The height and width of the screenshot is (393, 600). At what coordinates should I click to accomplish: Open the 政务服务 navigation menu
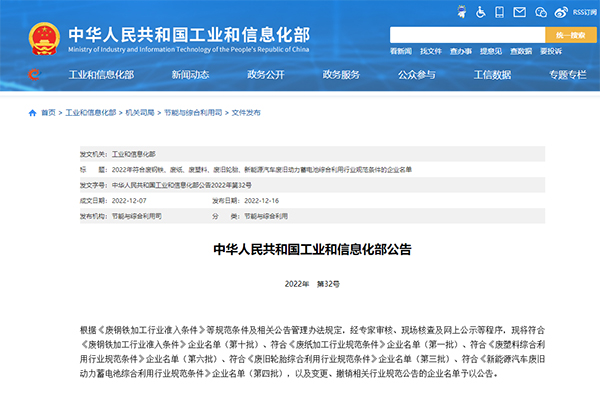click(x=341, y=75)
